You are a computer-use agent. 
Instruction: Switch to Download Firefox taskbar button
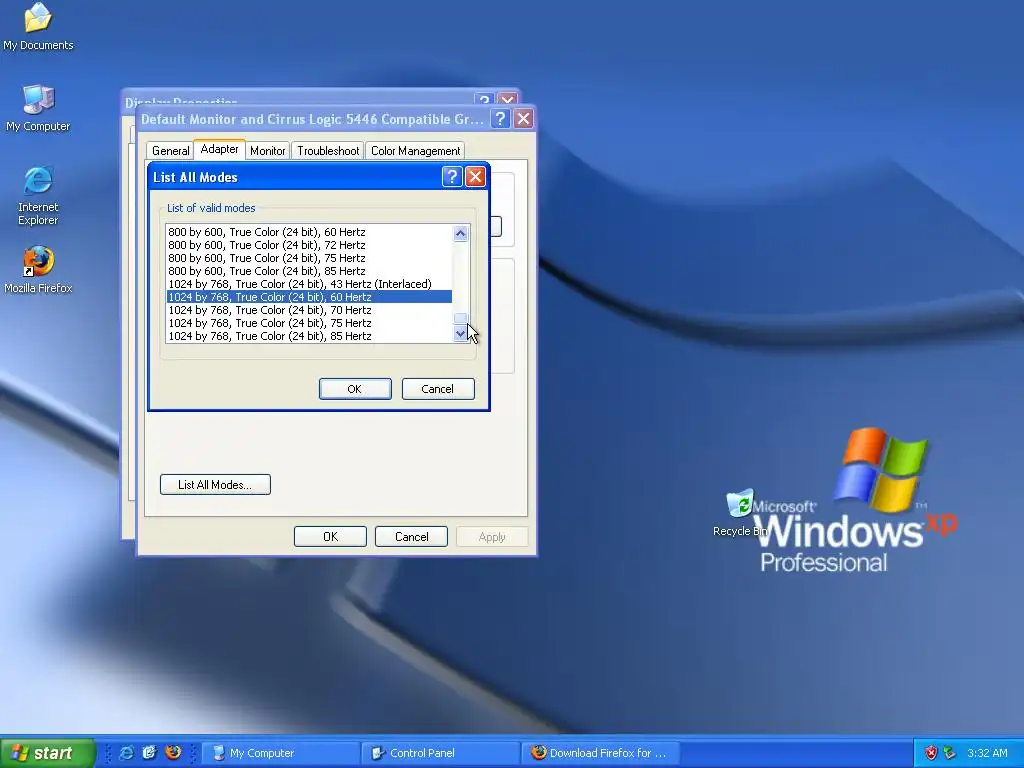point(600,753)
